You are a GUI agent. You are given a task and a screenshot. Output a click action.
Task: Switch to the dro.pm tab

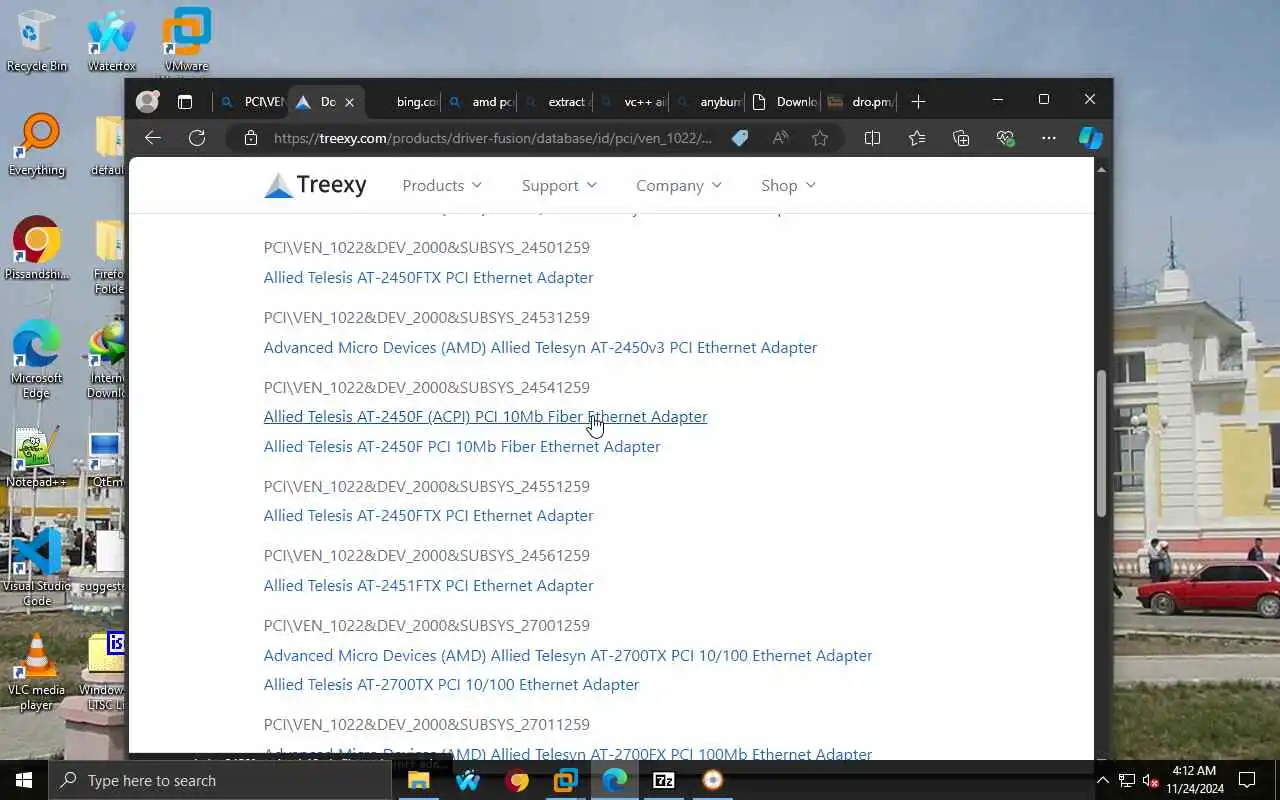pyautogui.click(x=861, y=102)
